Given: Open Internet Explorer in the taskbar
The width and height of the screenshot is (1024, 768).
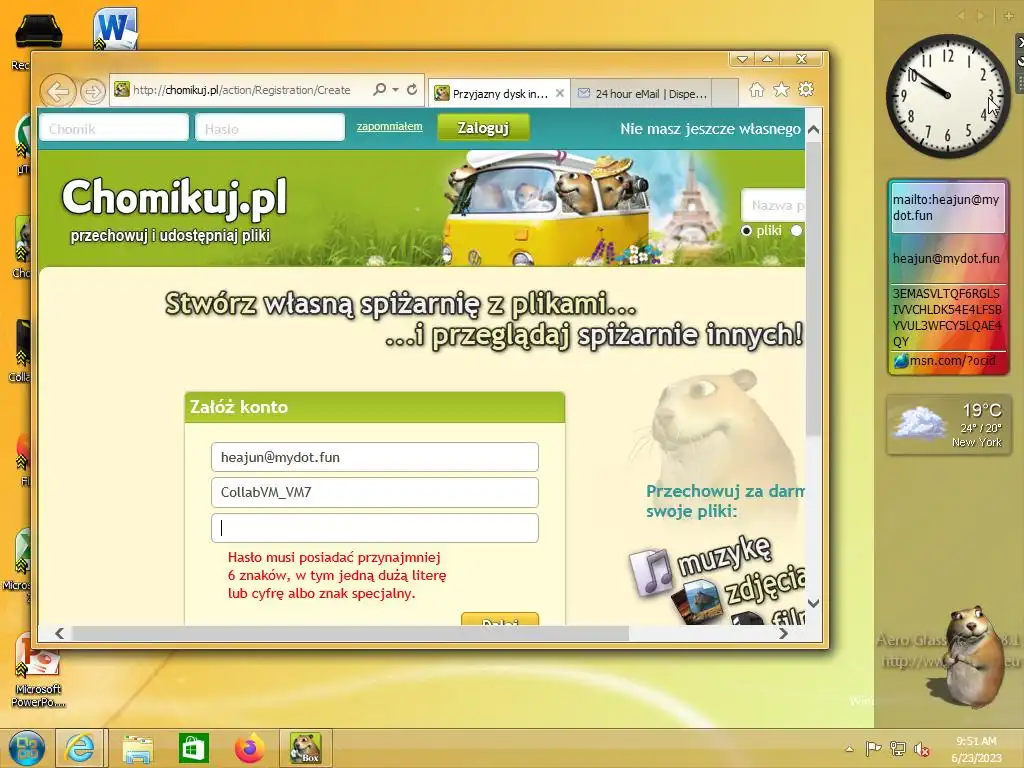Looking at the screenshot, I should (80, 748).
